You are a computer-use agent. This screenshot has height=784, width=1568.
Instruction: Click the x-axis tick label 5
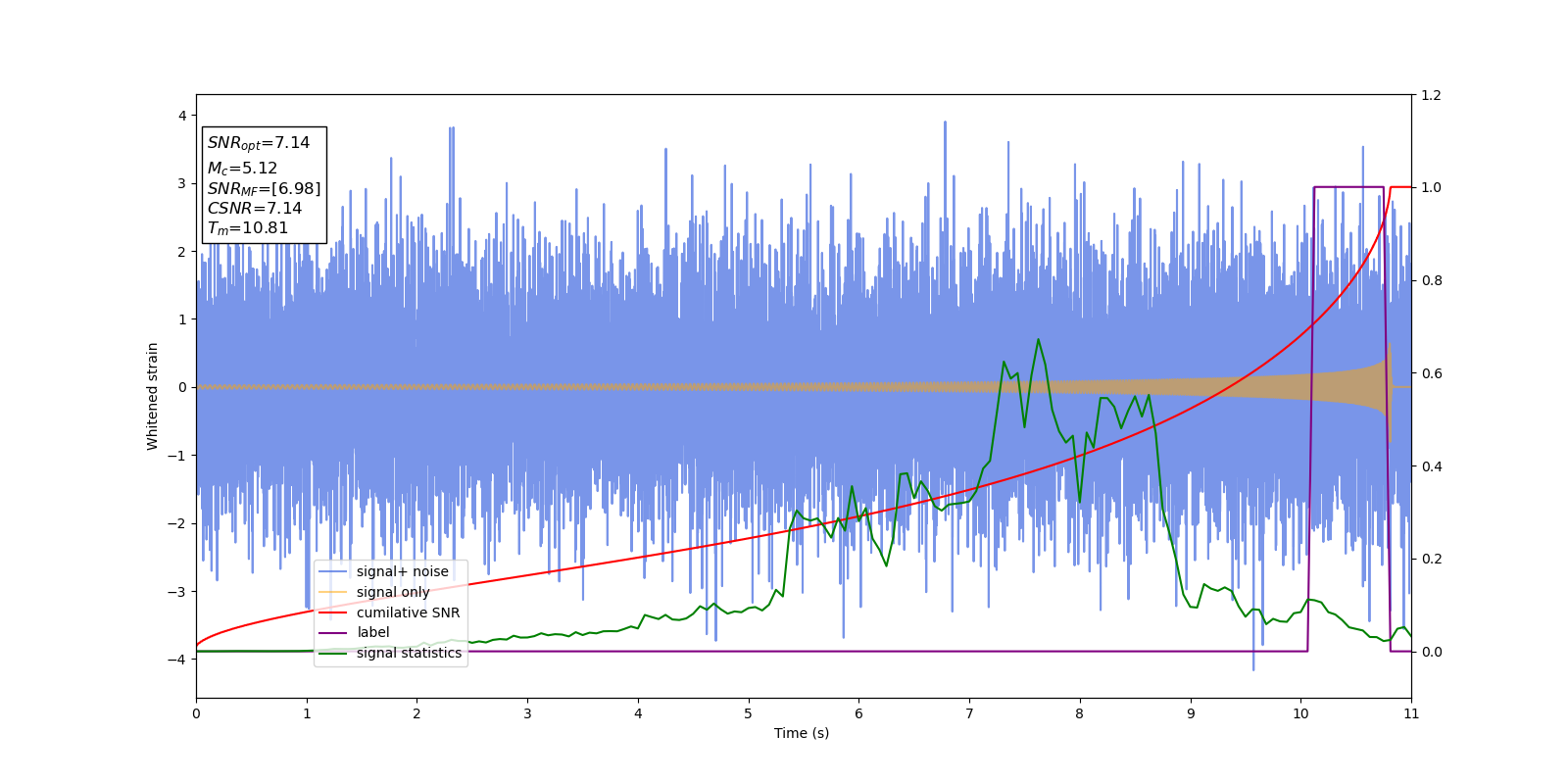(748, 713)
